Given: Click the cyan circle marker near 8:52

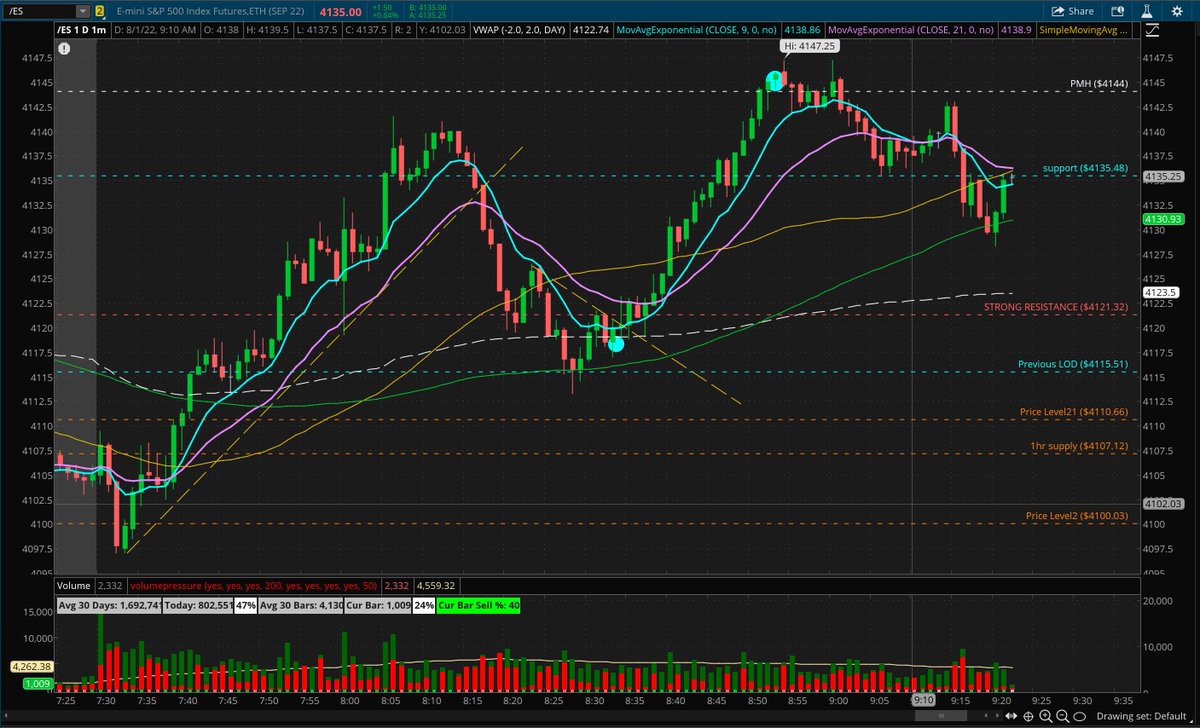Looking at the screenshot, I should click(x=774, y=80).
